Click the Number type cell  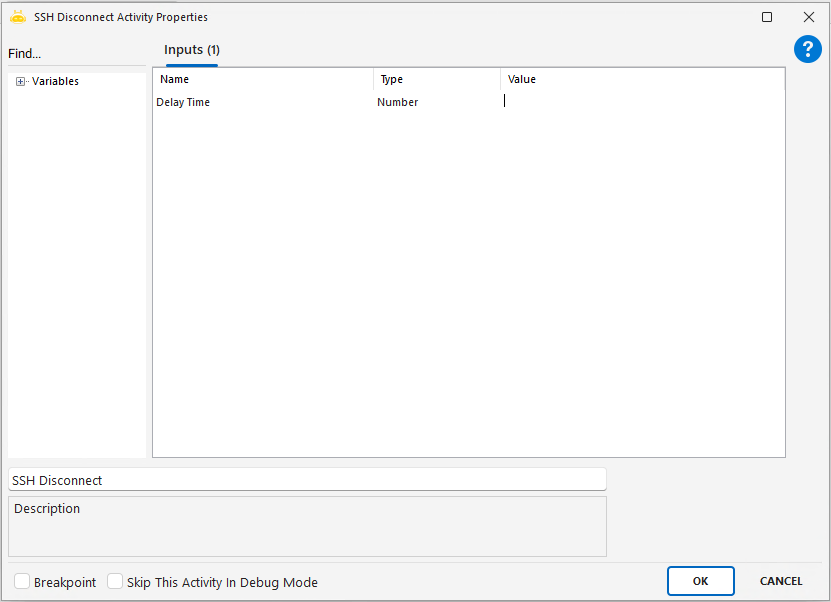pyautogui.click(x=398, y=102)
